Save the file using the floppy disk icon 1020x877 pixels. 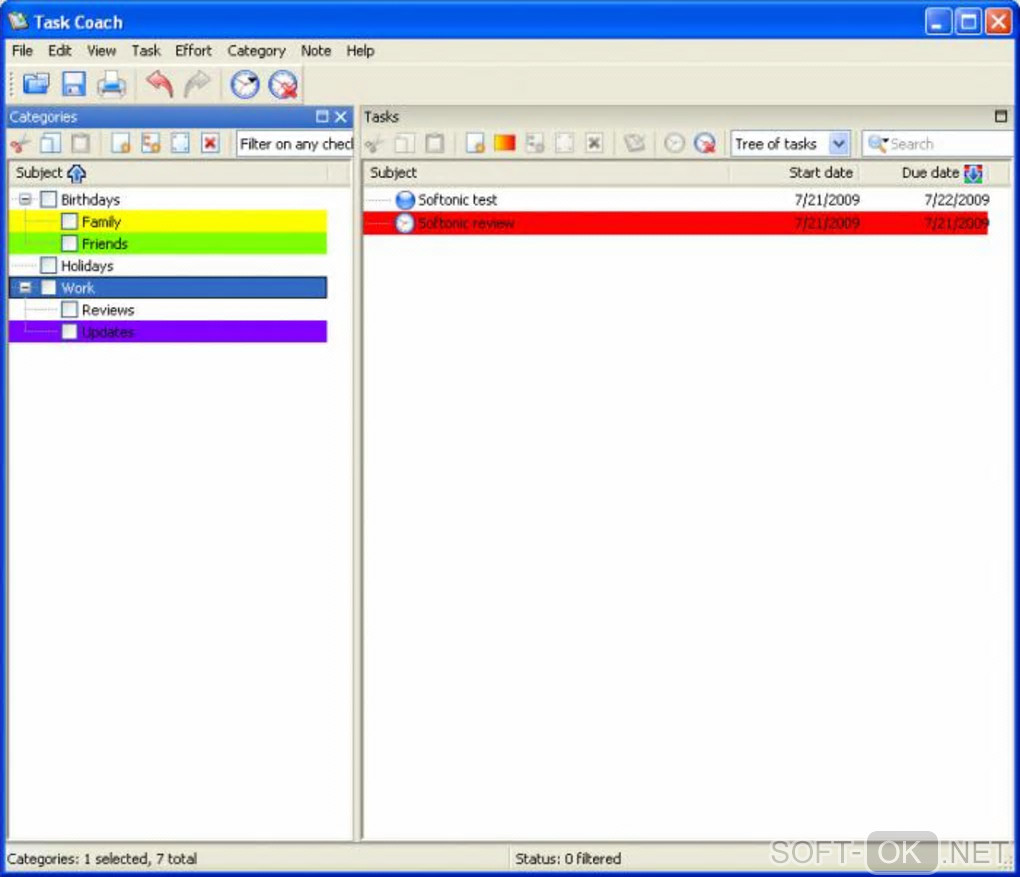[74, 85]
